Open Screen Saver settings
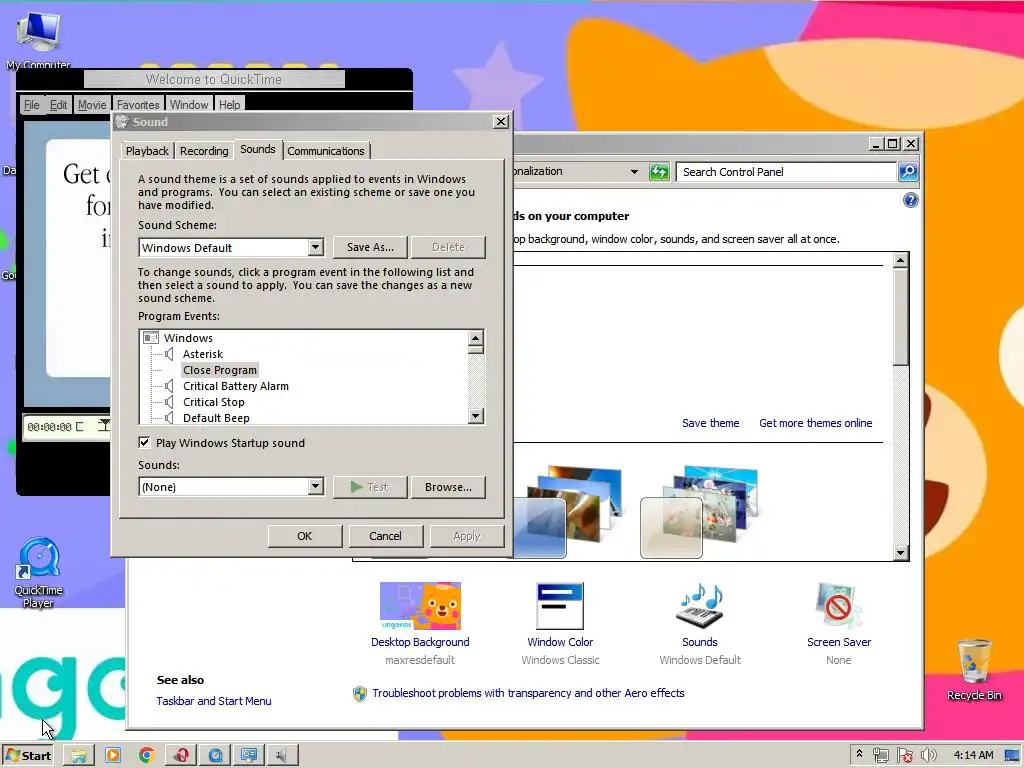The image size is (1024, 768). pyautogui.click(x=839, y=624)
